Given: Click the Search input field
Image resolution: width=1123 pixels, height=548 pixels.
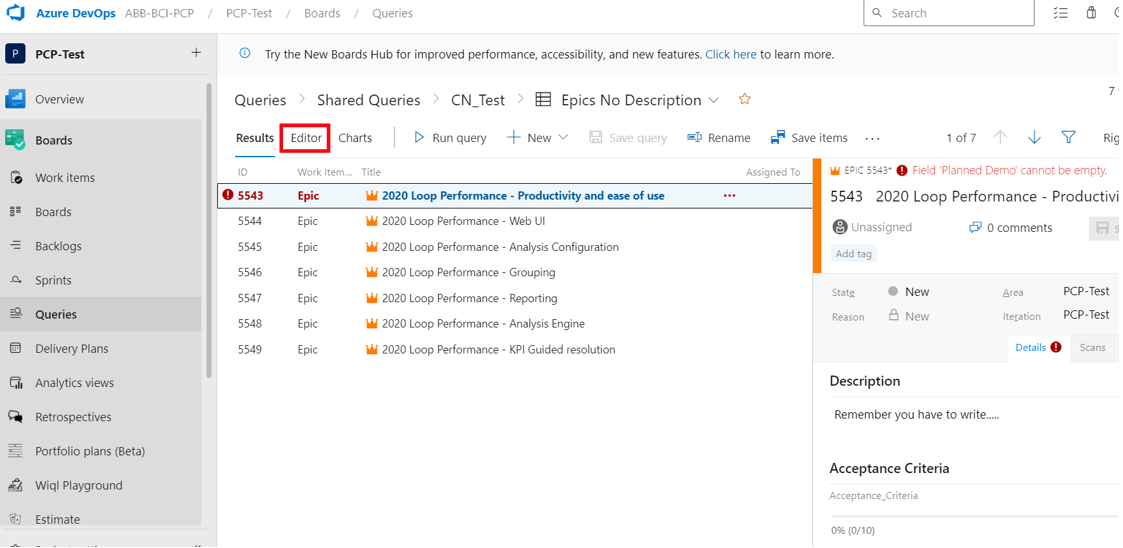Looking at the screenshot, I should 948,13.
